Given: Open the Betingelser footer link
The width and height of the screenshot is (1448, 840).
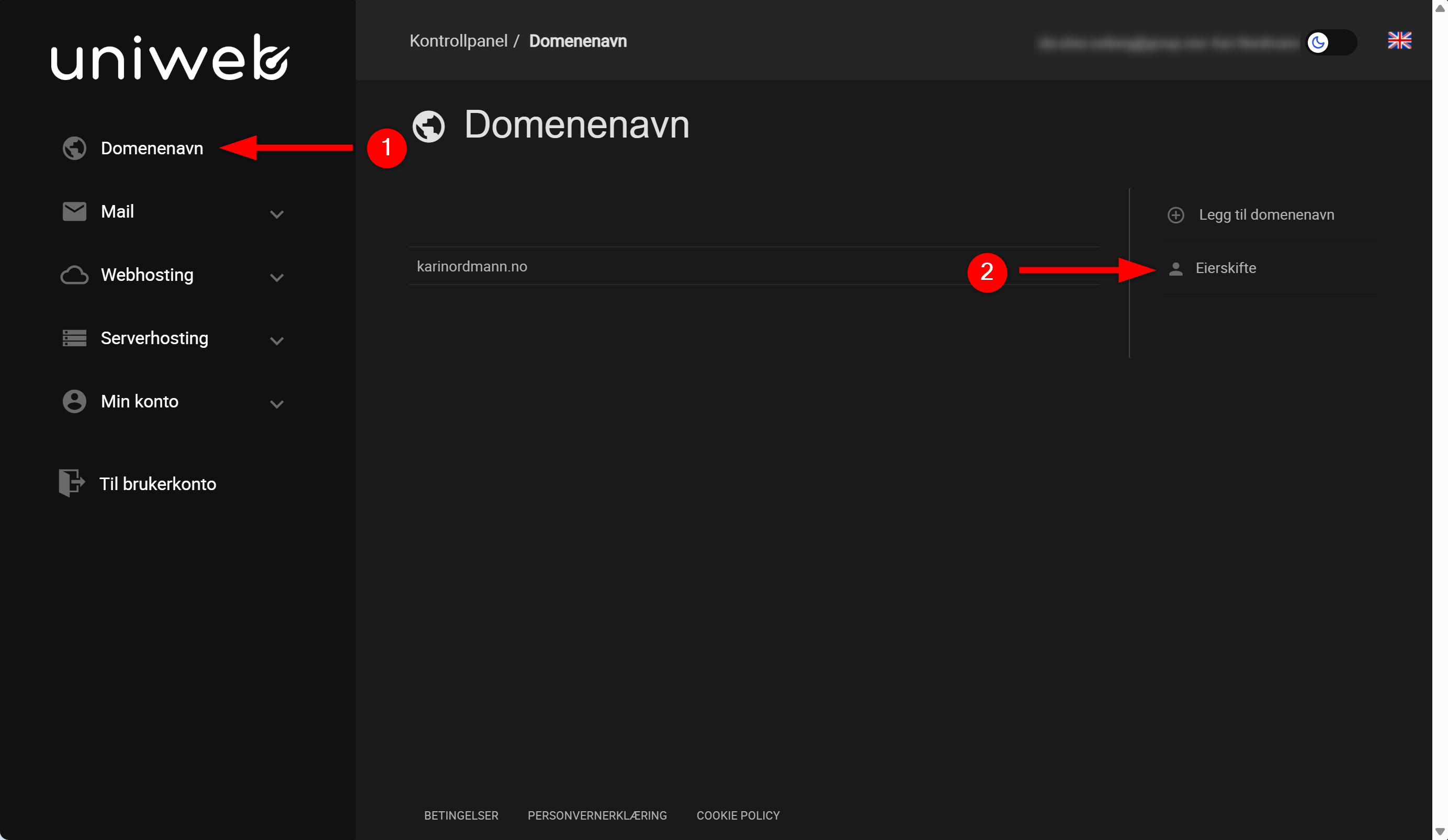Looking at the screenshot, I should [x=461, y=815].
